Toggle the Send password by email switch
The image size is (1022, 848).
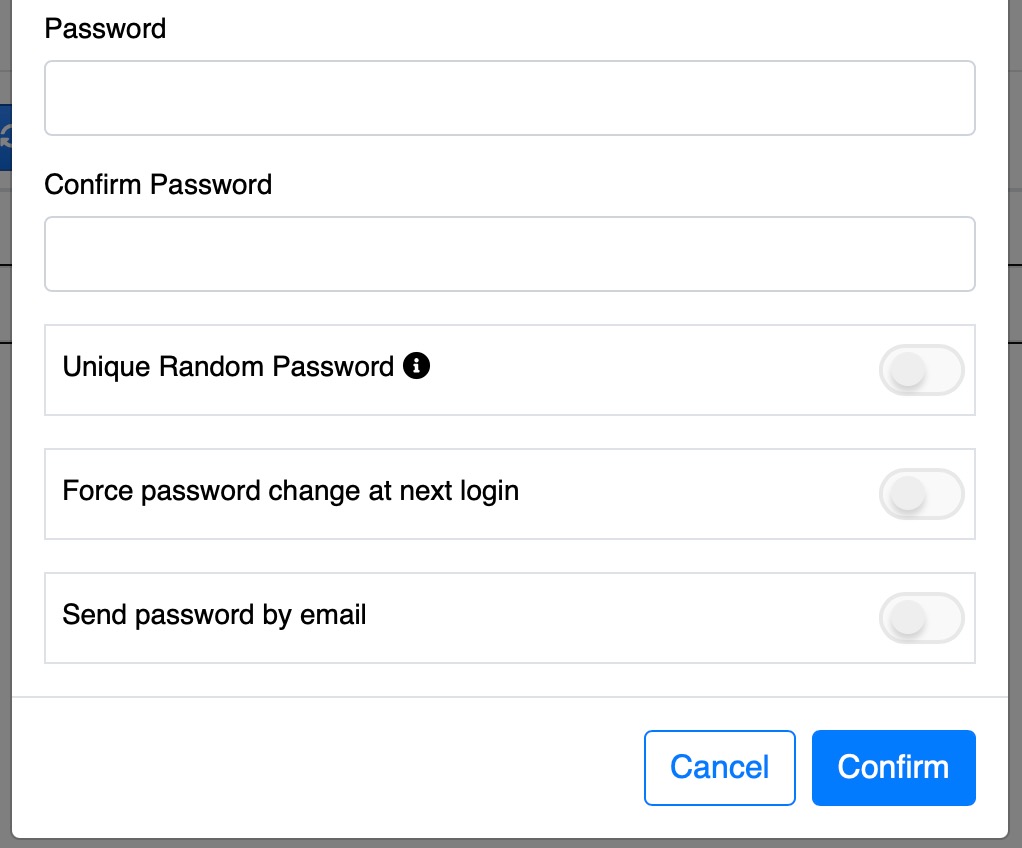(x=922, y=618)
